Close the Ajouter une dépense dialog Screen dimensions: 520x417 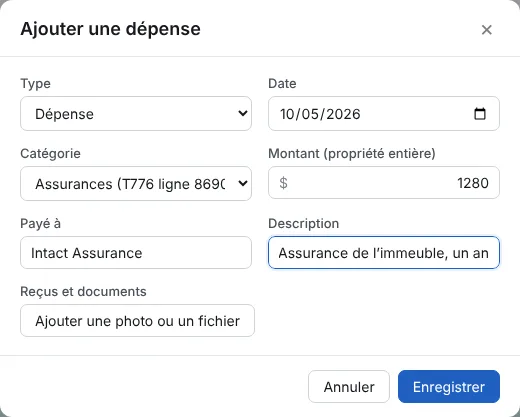[487, 30]
